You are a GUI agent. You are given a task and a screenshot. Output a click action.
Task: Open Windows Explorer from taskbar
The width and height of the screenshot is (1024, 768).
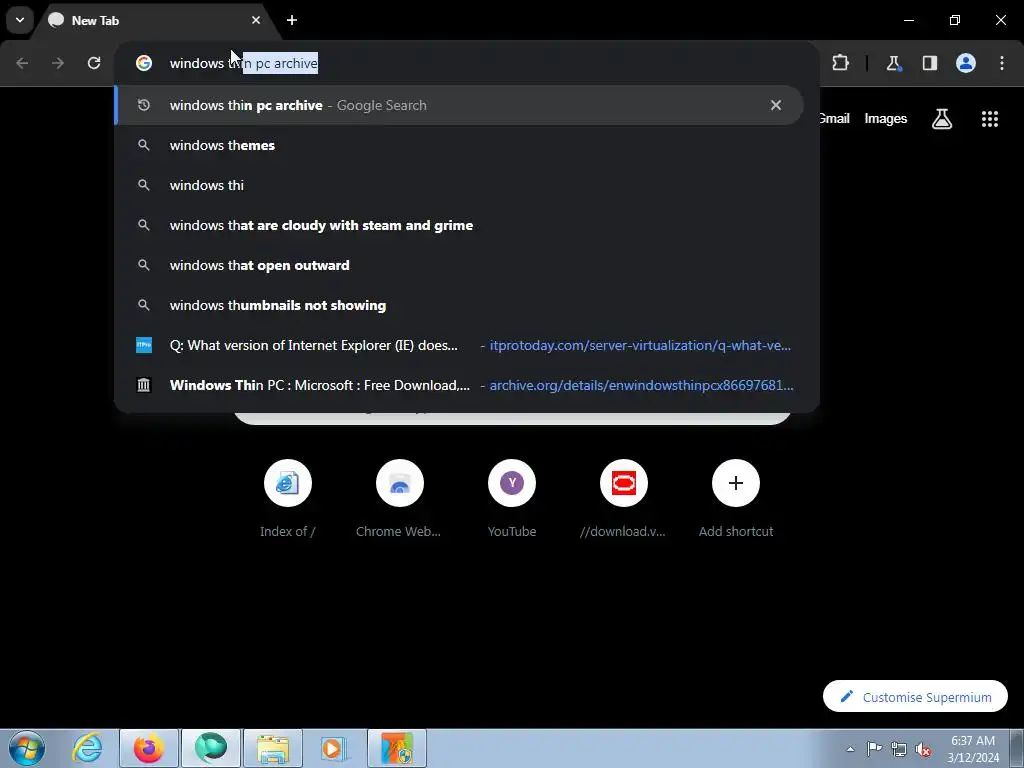(273, 748)
